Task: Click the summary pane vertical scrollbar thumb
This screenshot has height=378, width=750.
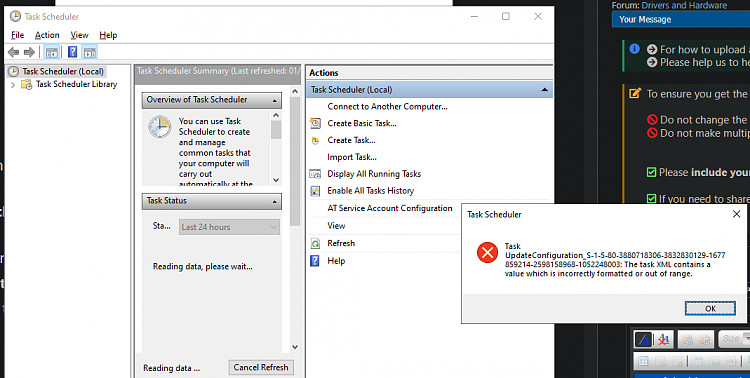Action: click(x=295, y=161)
